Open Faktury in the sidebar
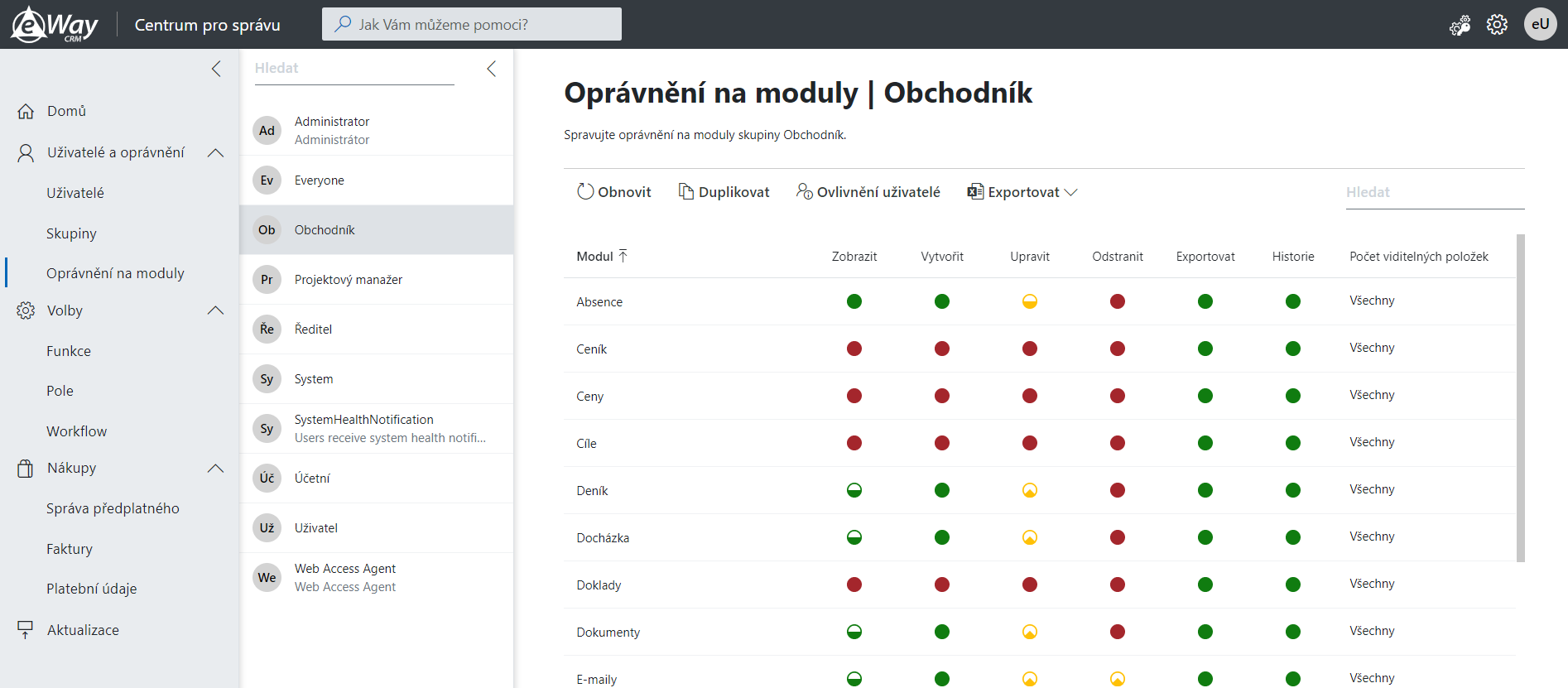The image size is (1568, 688). (70, 549)
